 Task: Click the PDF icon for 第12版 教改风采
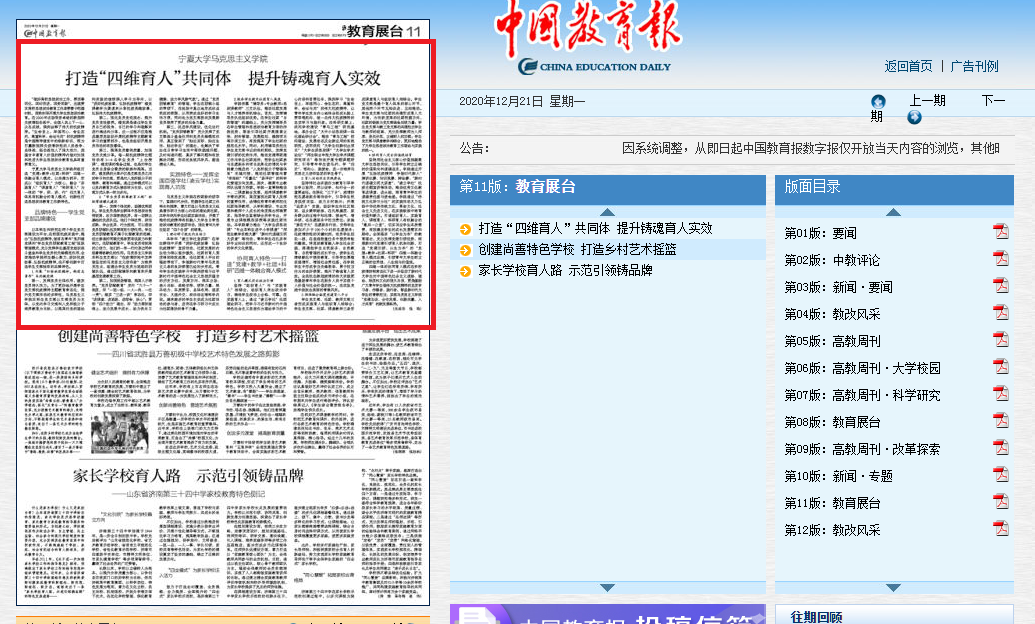pyautogui.click(x=1000, y=529)
